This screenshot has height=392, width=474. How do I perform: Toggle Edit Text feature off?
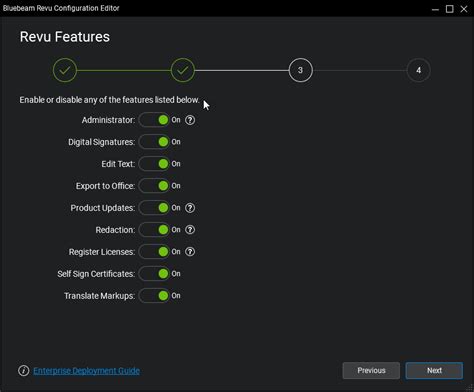tap(154, 164)
